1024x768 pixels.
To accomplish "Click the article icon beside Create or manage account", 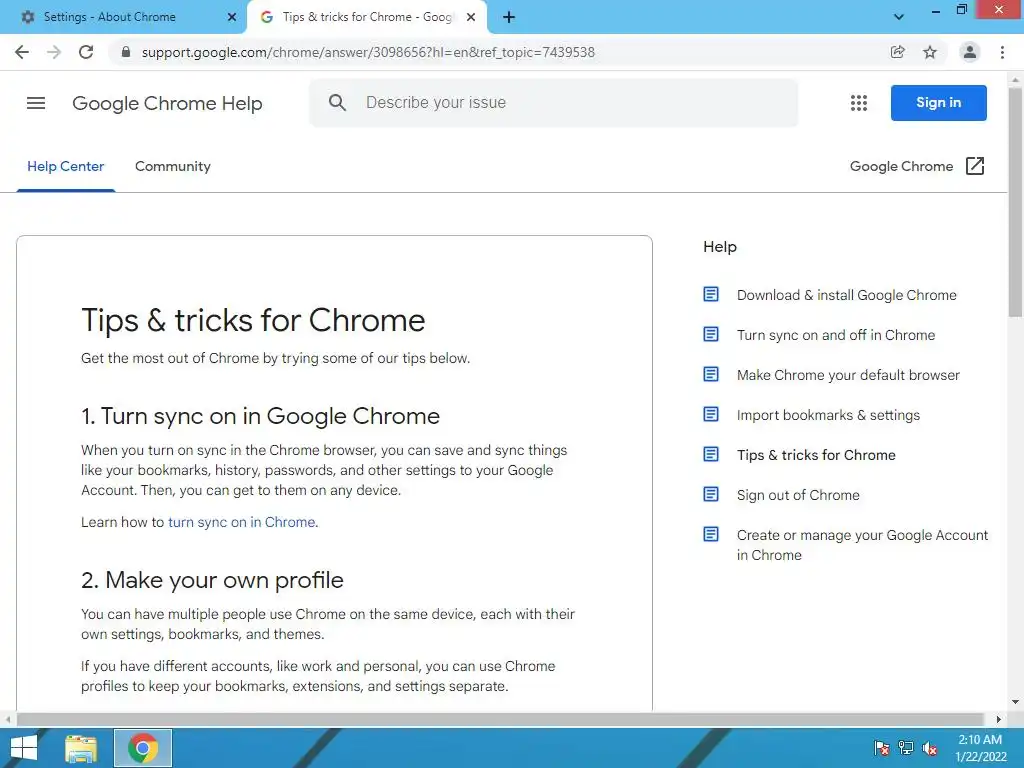I will tap(711, 534).
